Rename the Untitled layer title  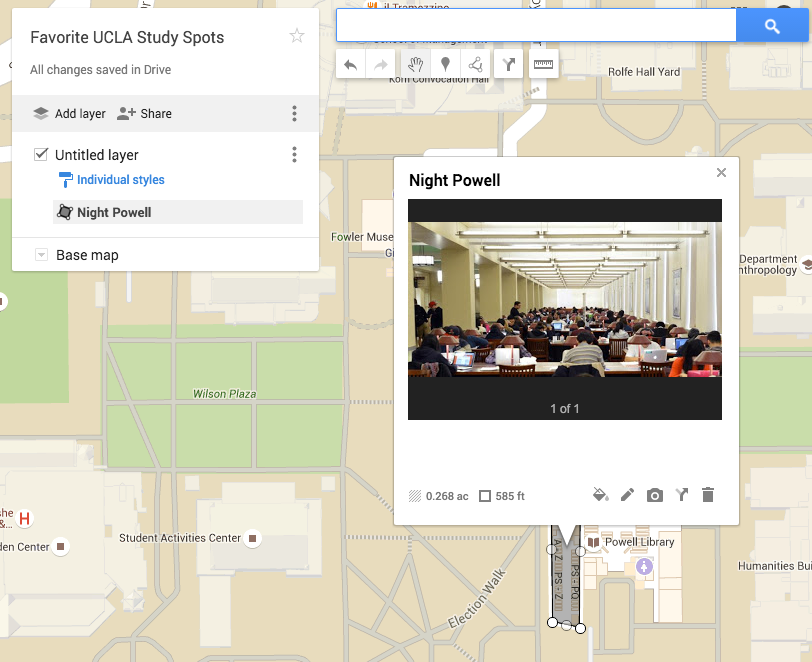pyautogui.click(x=96, y=155)
